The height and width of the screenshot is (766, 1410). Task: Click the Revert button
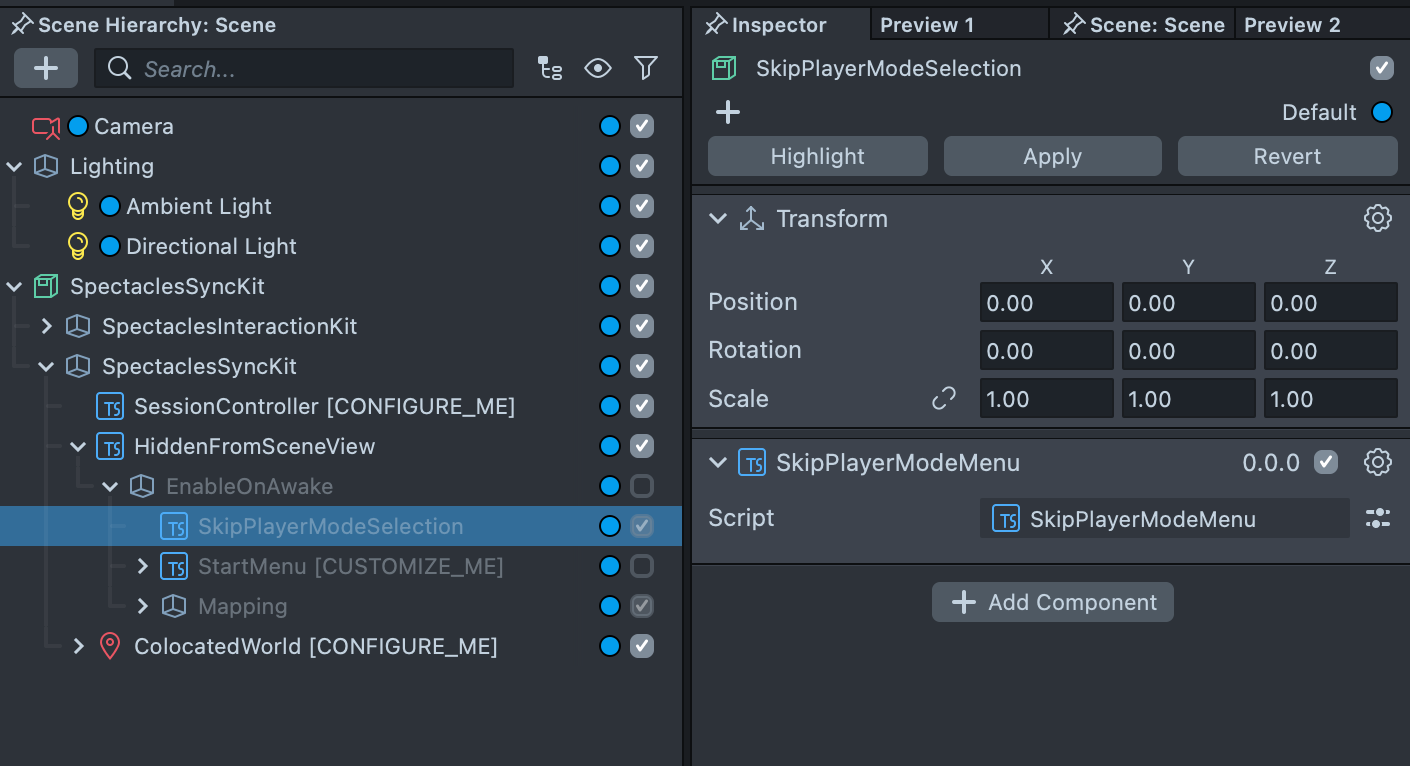coord(1288,156)
